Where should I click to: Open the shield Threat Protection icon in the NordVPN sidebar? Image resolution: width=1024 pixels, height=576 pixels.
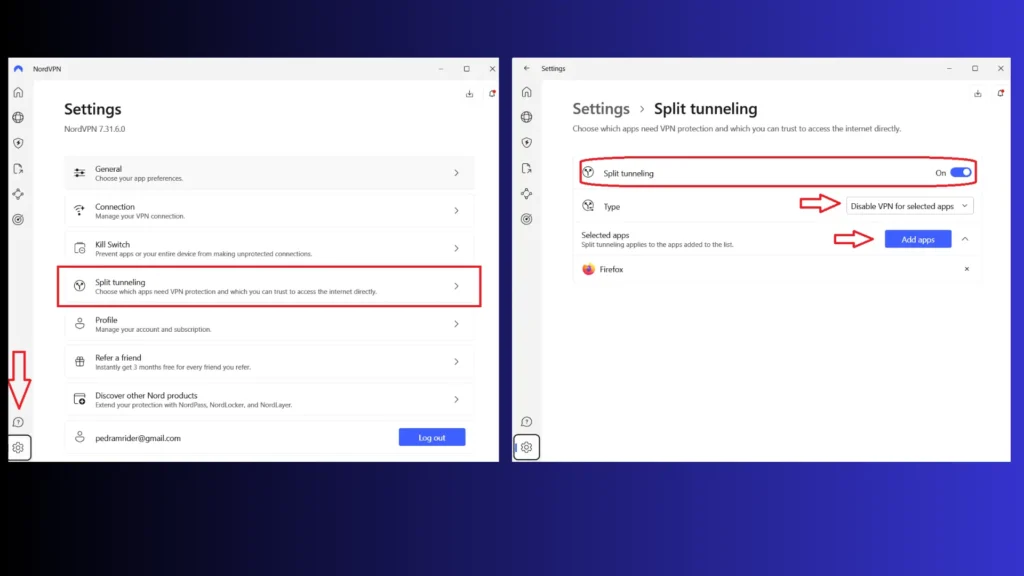coord(18,143)
